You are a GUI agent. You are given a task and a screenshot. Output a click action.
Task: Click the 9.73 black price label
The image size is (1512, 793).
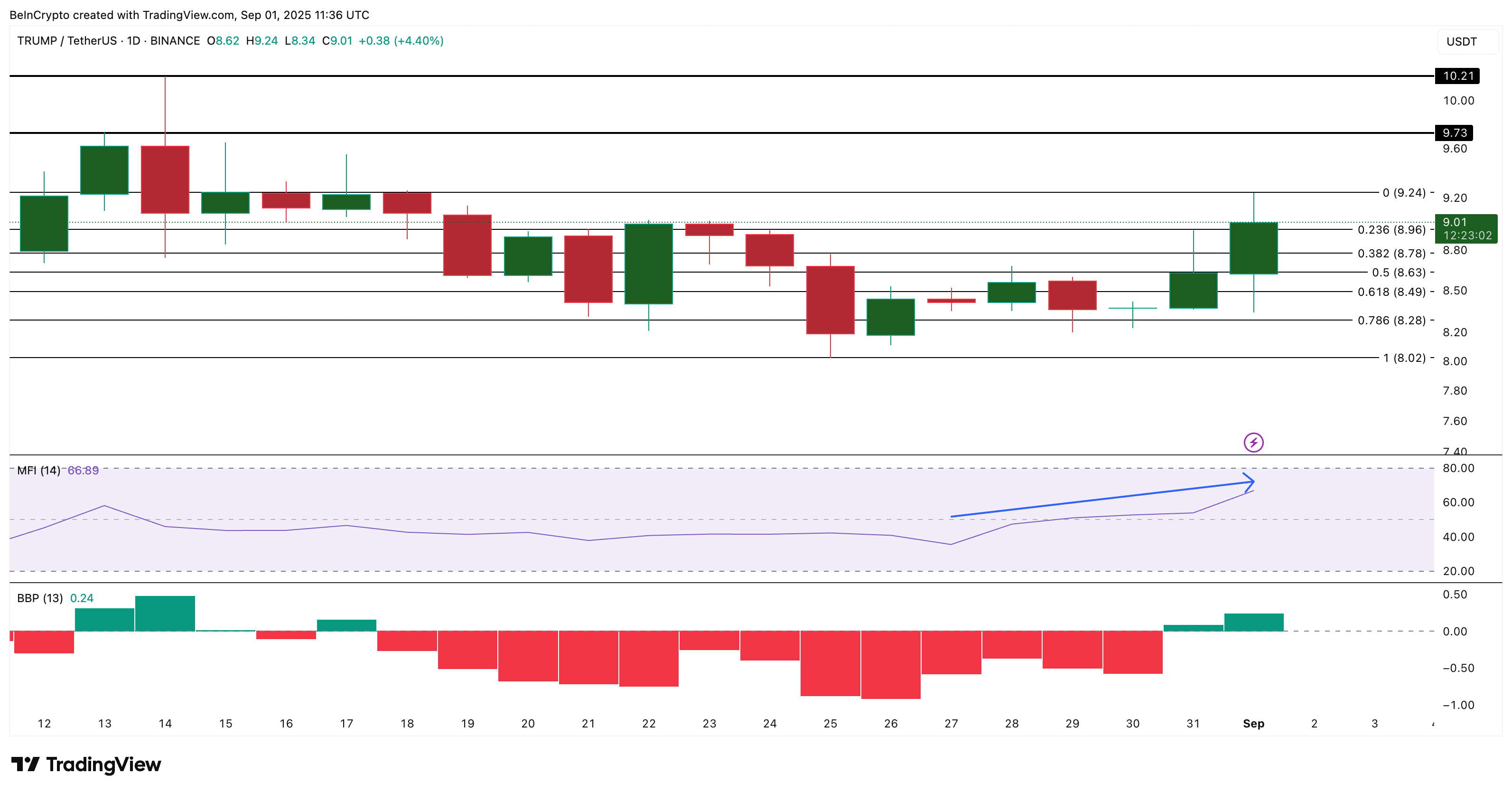[1455, 133]
